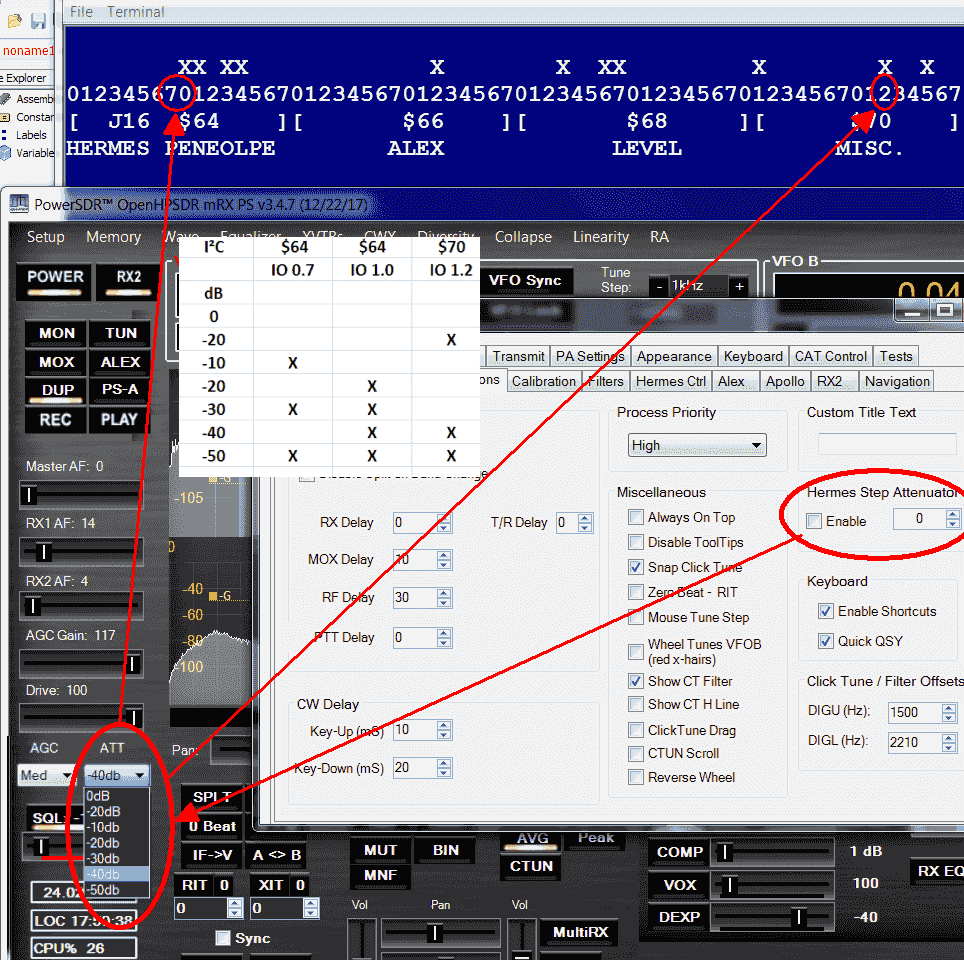Open the ATT attenuator dropdown
Image resolution: width=964 pixels, height=960 pixels.
[117, 775]
